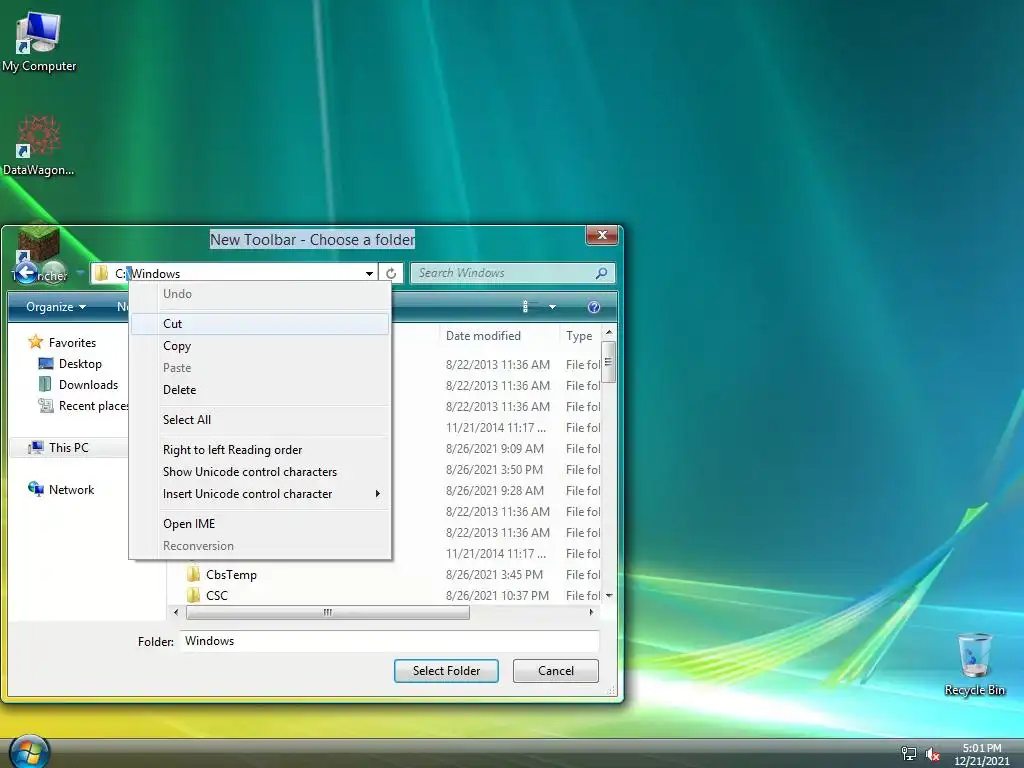Click the refresh button next to address bar
The image size is (1024, 768).
click(x=391, y=273)
